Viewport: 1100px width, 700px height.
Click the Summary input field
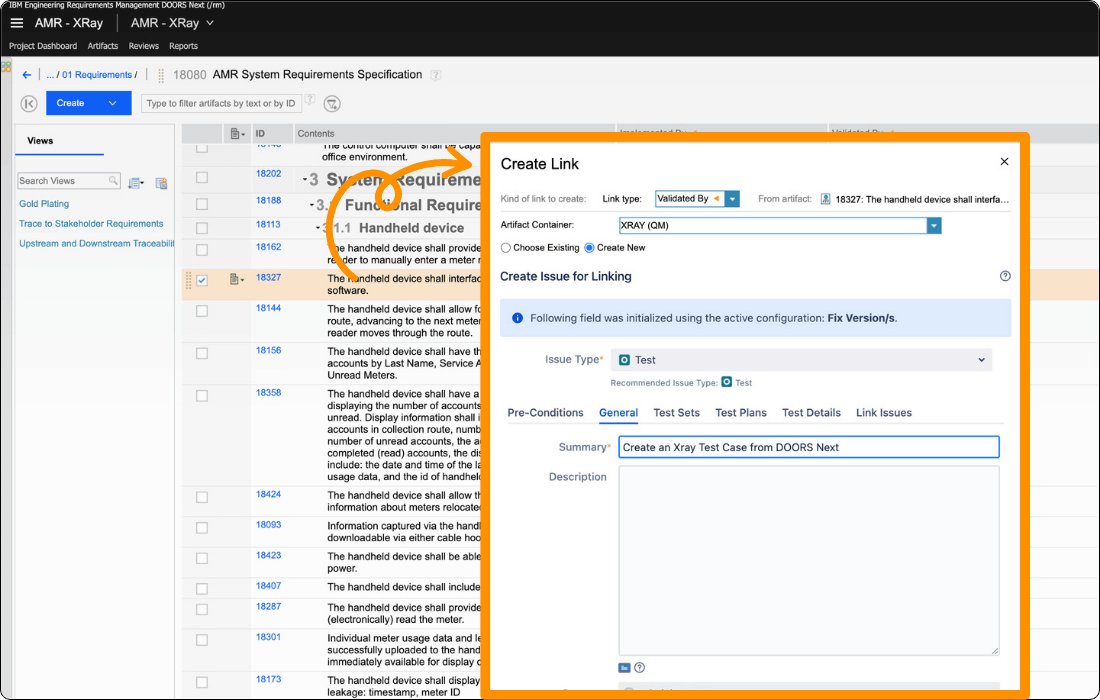pyautogui.click(x=808, y=447)
